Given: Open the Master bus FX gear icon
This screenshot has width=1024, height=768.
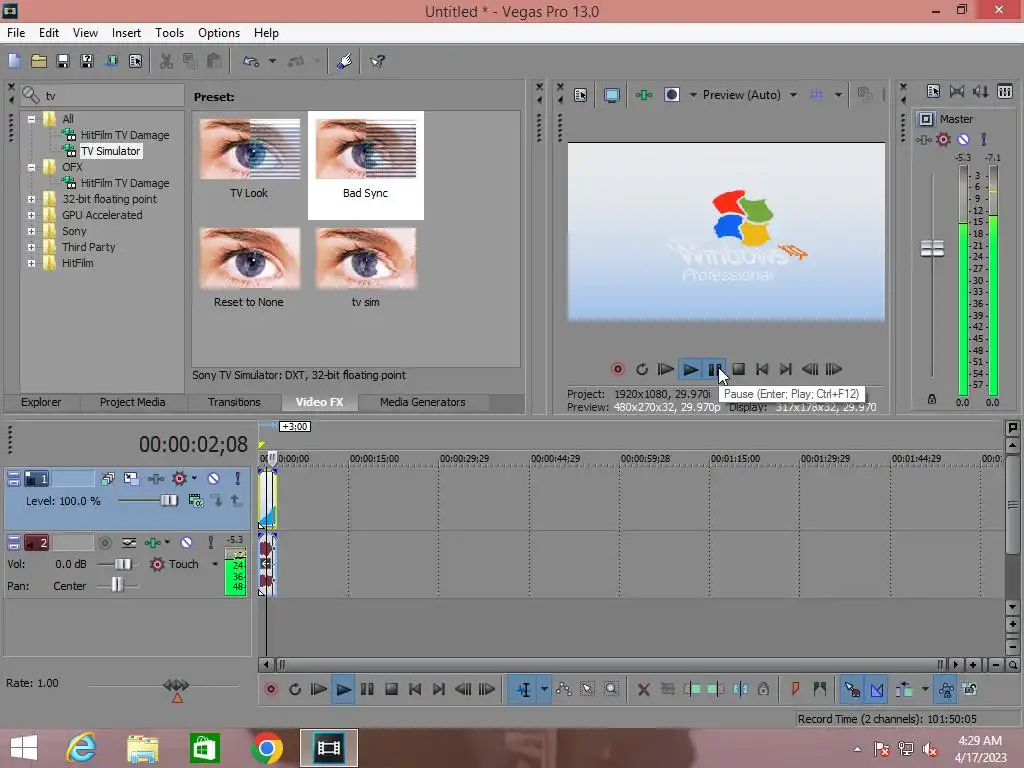Looking at the screenshot, I should [943, 140].
